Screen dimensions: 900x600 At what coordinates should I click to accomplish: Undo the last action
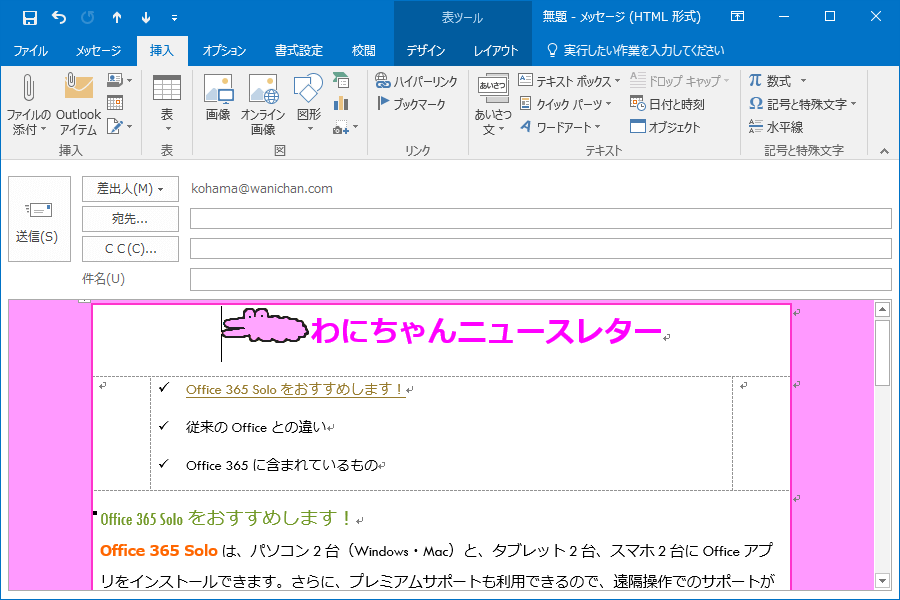pos(59,18)
